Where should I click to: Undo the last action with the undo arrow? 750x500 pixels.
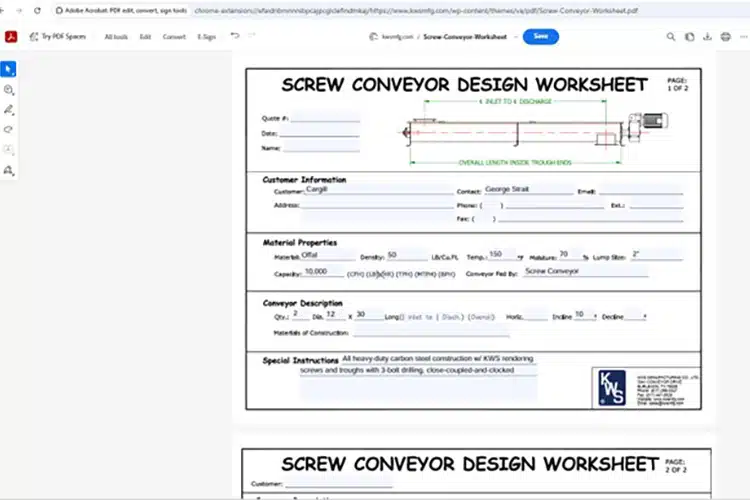point(235,35)
